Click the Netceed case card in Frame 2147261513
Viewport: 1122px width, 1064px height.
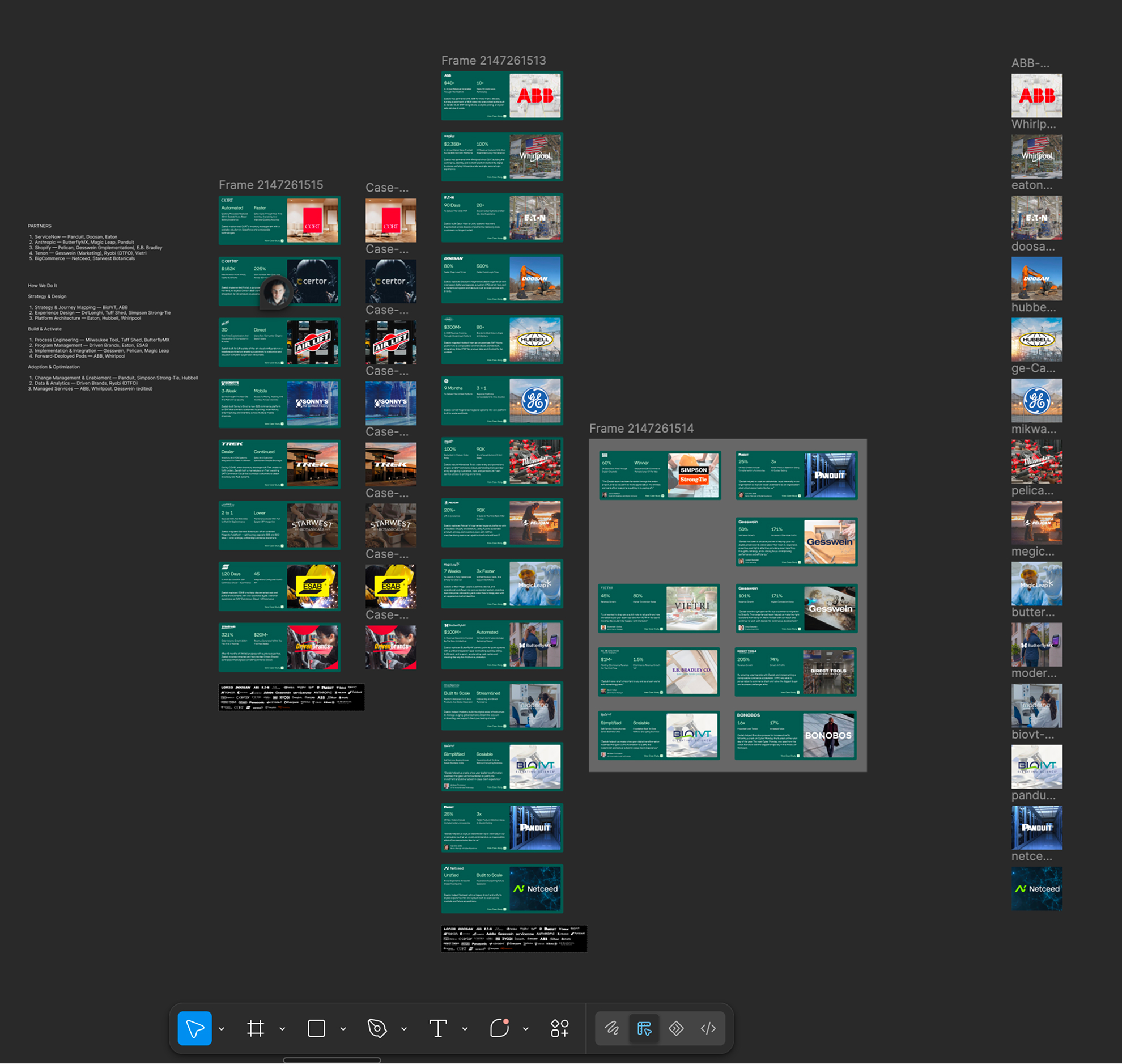(x=501, y=889)
